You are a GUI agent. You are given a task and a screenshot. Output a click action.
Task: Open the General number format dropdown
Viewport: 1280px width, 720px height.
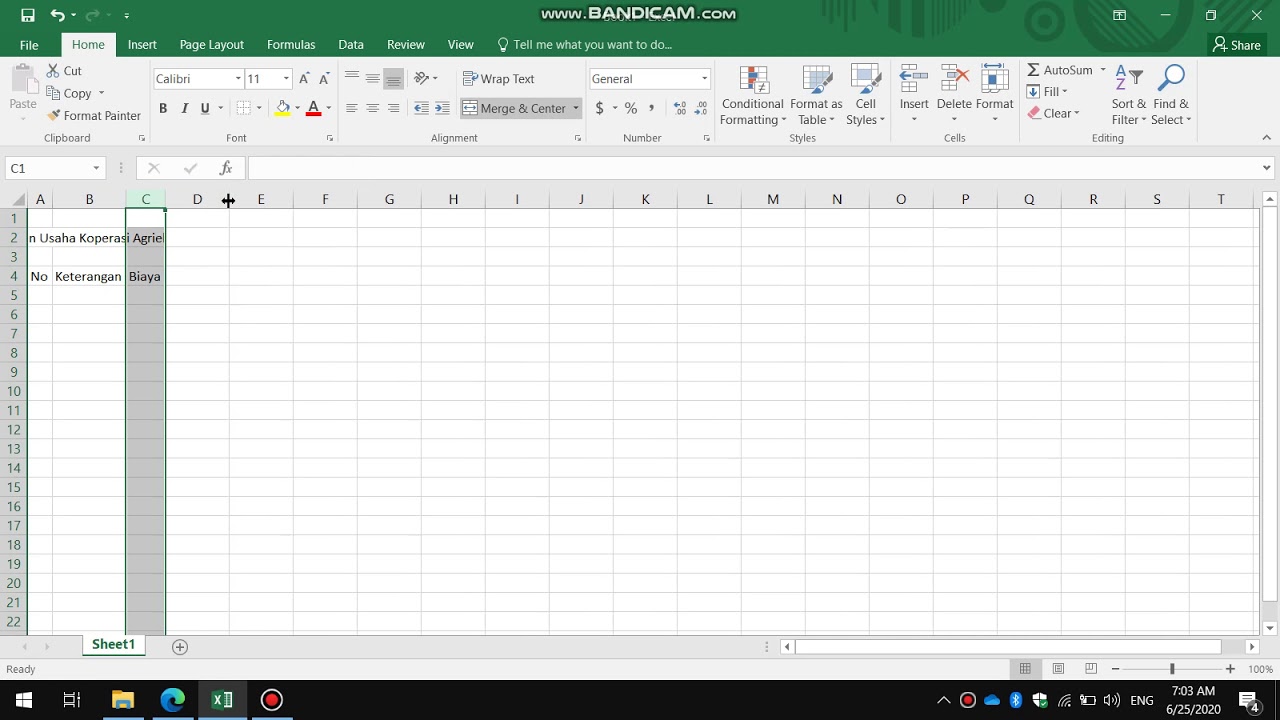click(x=704, y=79)
